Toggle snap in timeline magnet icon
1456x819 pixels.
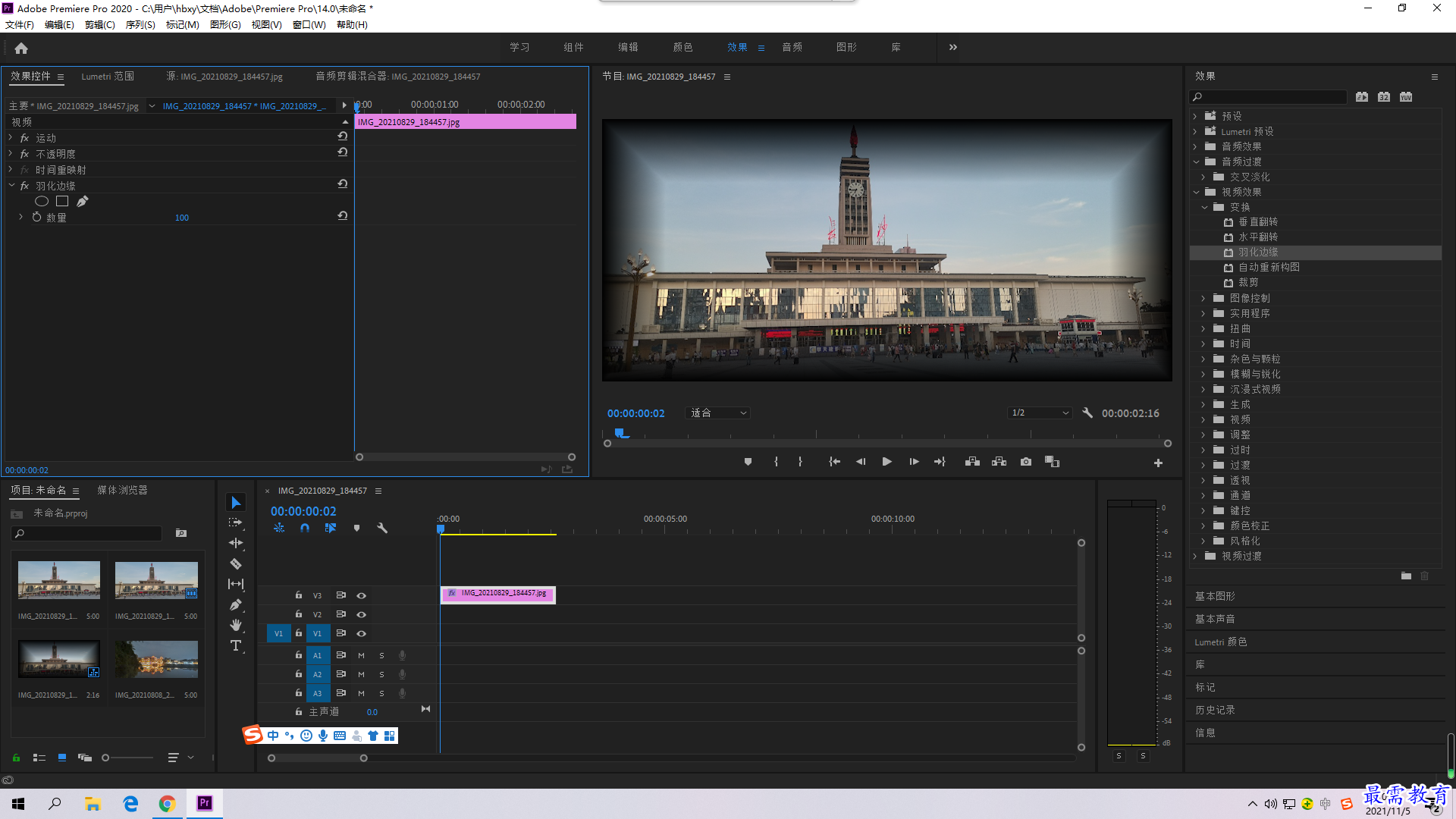(305, 528)
